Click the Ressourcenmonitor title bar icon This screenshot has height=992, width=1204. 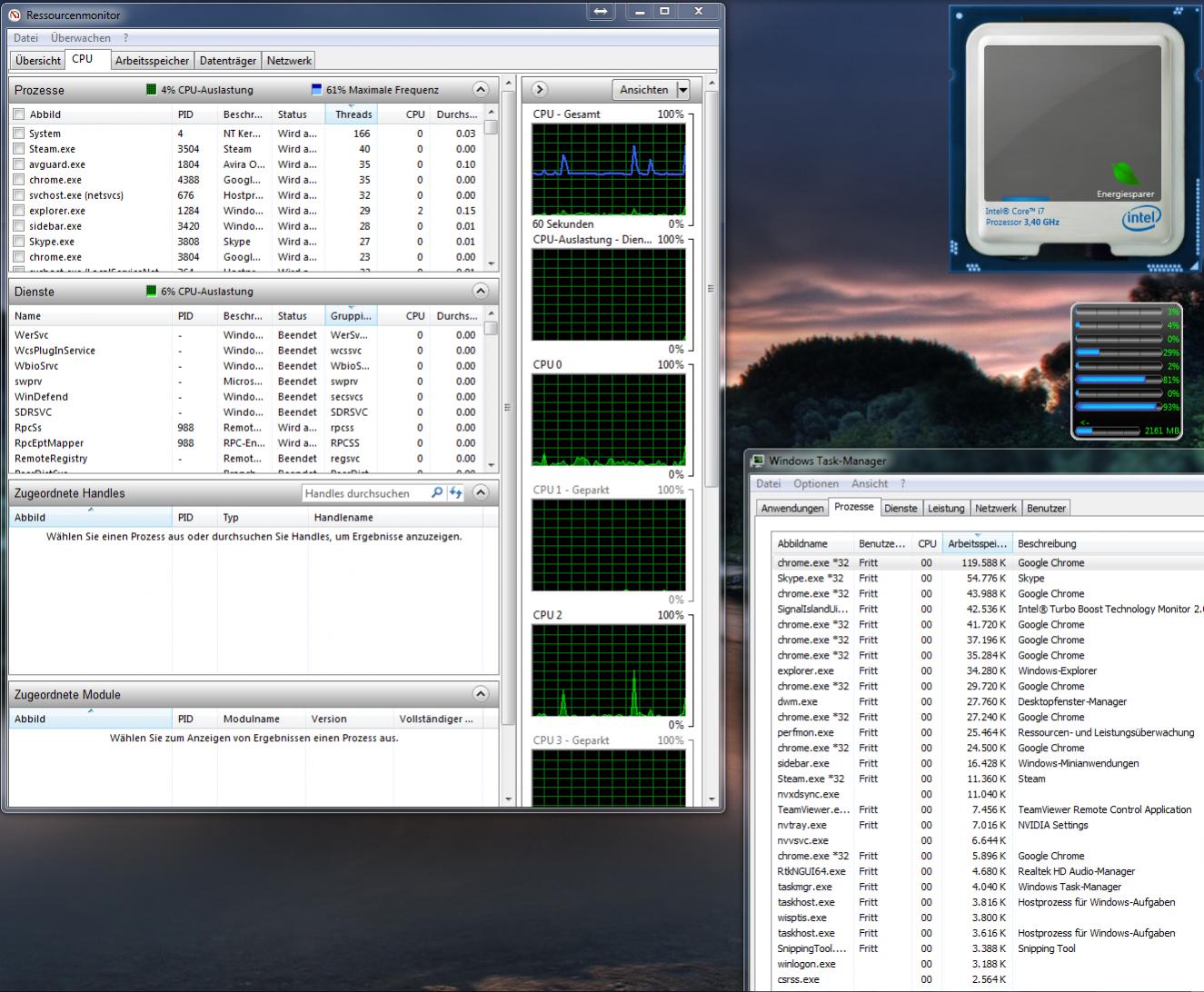coord(15,15)
